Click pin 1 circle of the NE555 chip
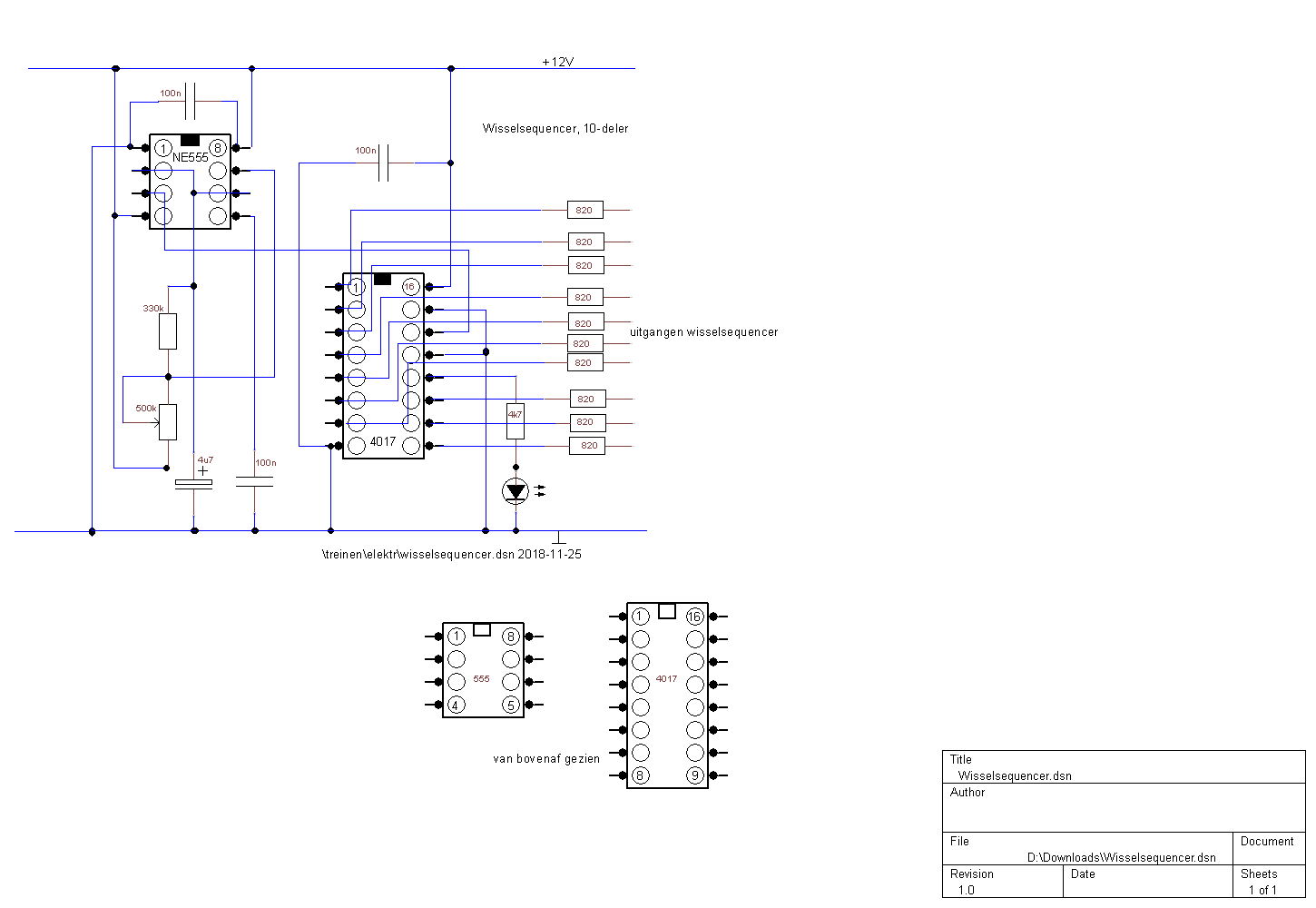Screen dimensions: 1316x908 [163, 148]
